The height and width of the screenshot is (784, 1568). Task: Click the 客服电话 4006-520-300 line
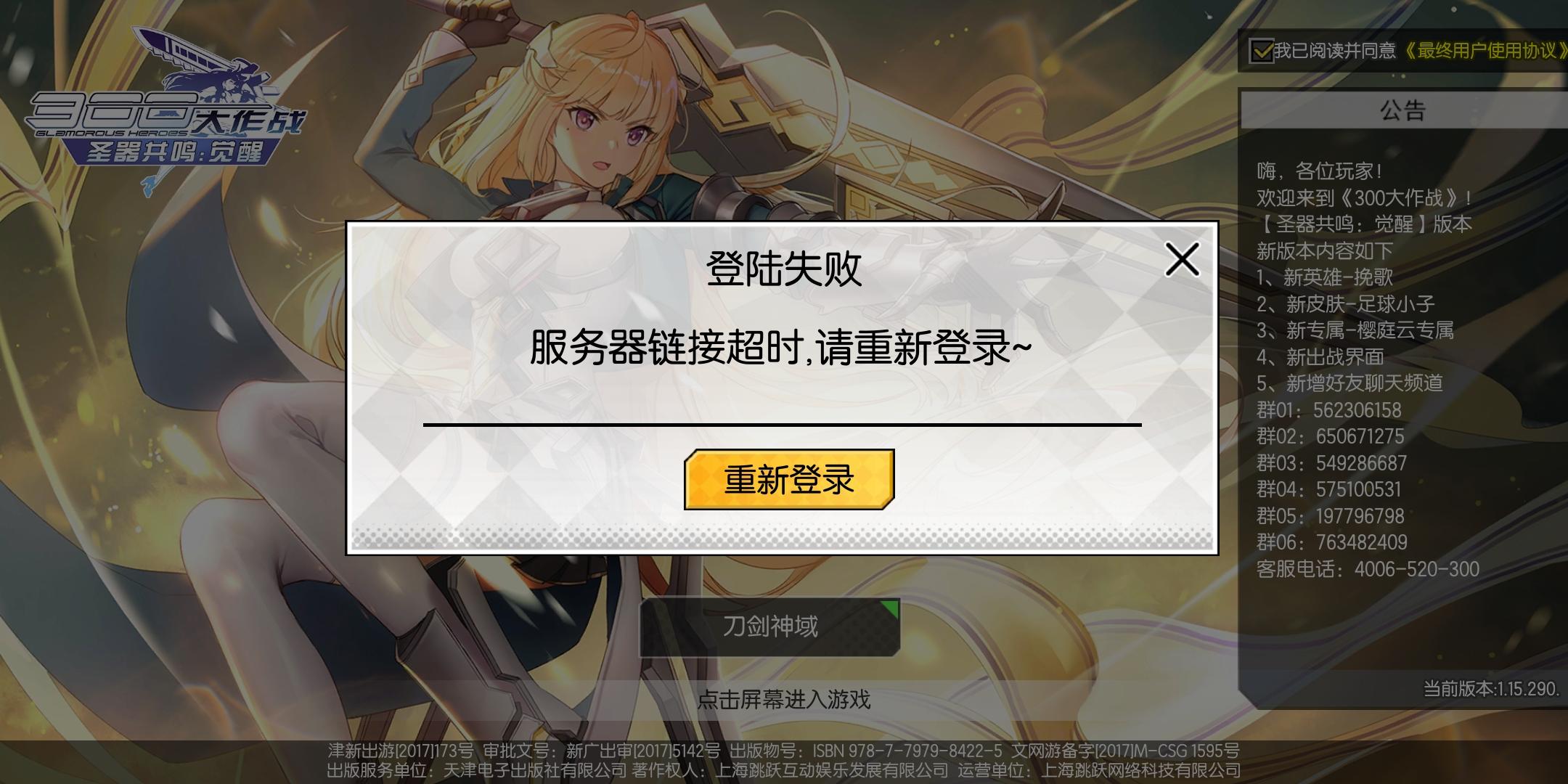(1368, 568)
